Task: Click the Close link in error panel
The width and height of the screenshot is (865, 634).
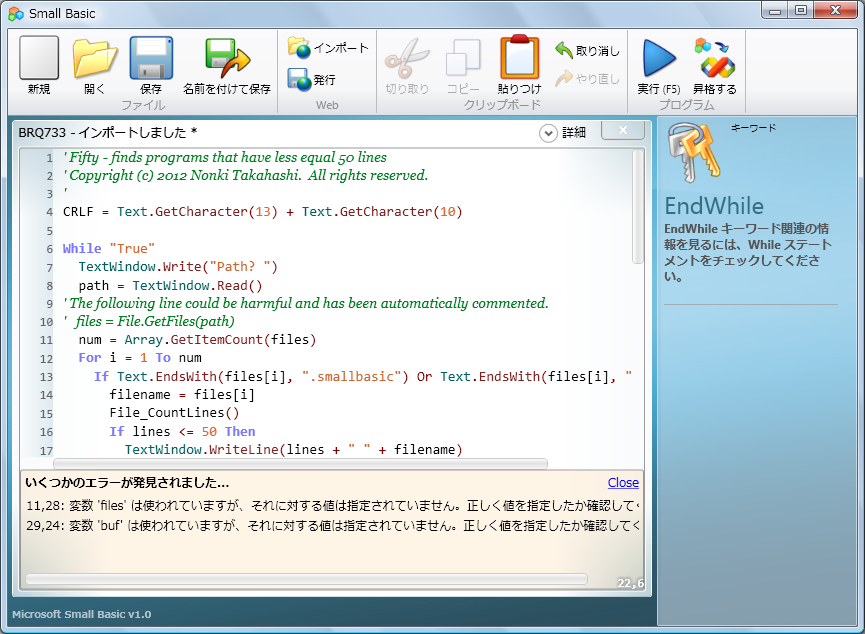Action: click(x=623, y=483)
